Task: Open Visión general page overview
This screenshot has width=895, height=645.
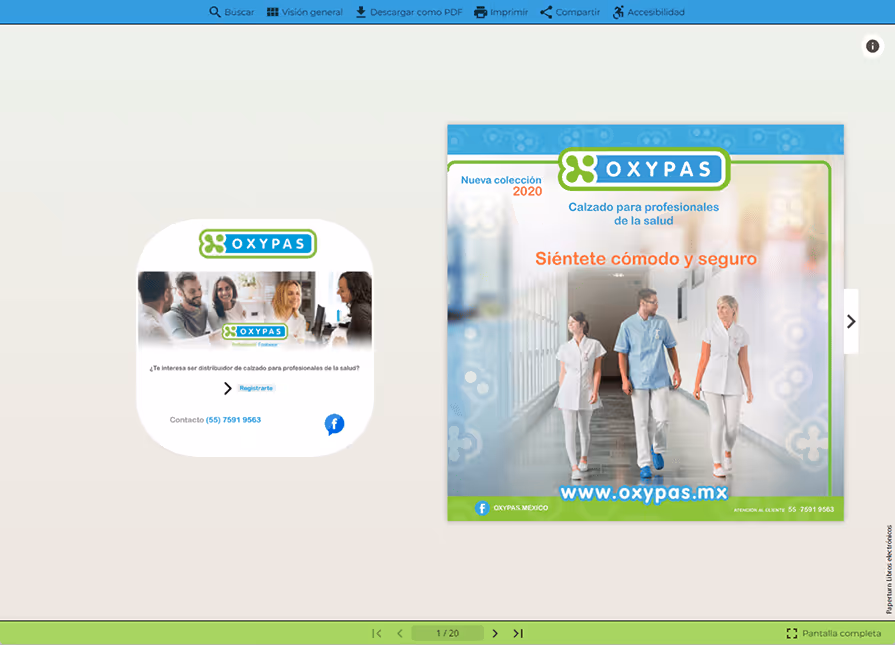Action: click(304, 12)
